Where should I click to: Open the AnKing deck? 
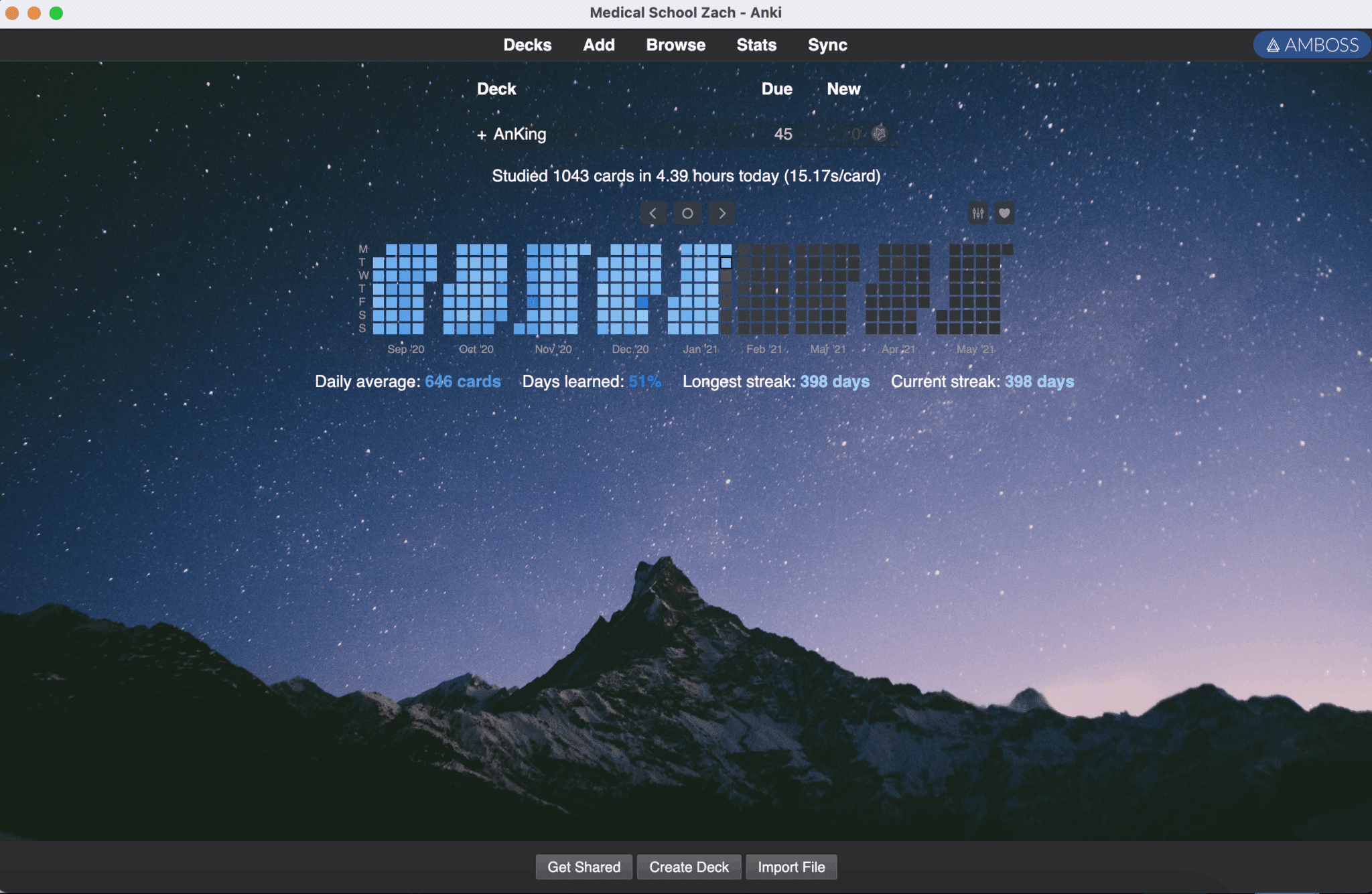pyautogui.click(x=520, y=134)
